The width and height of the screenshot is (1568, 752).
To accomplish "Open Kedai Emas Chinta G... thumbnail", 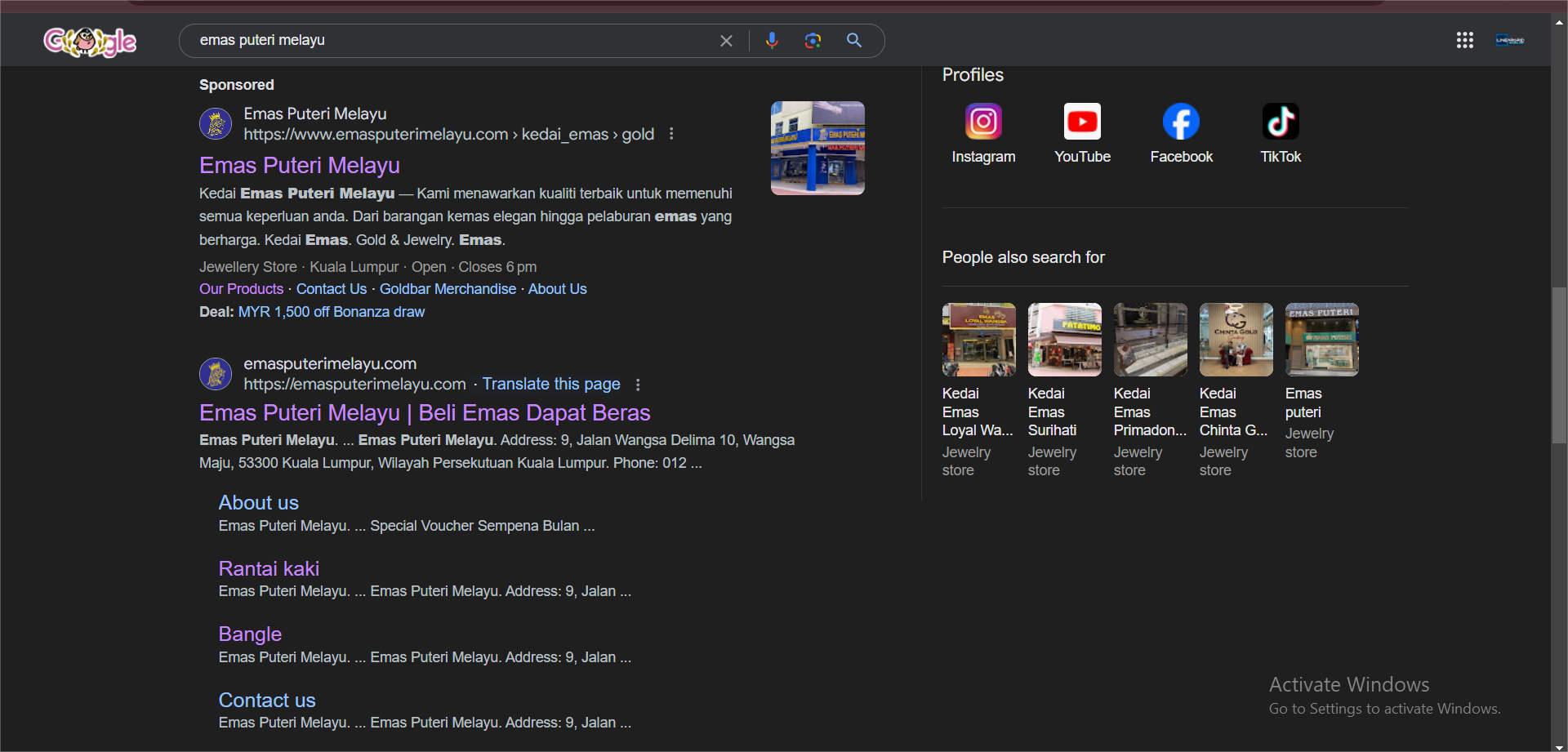I will tap(1236, 340).
